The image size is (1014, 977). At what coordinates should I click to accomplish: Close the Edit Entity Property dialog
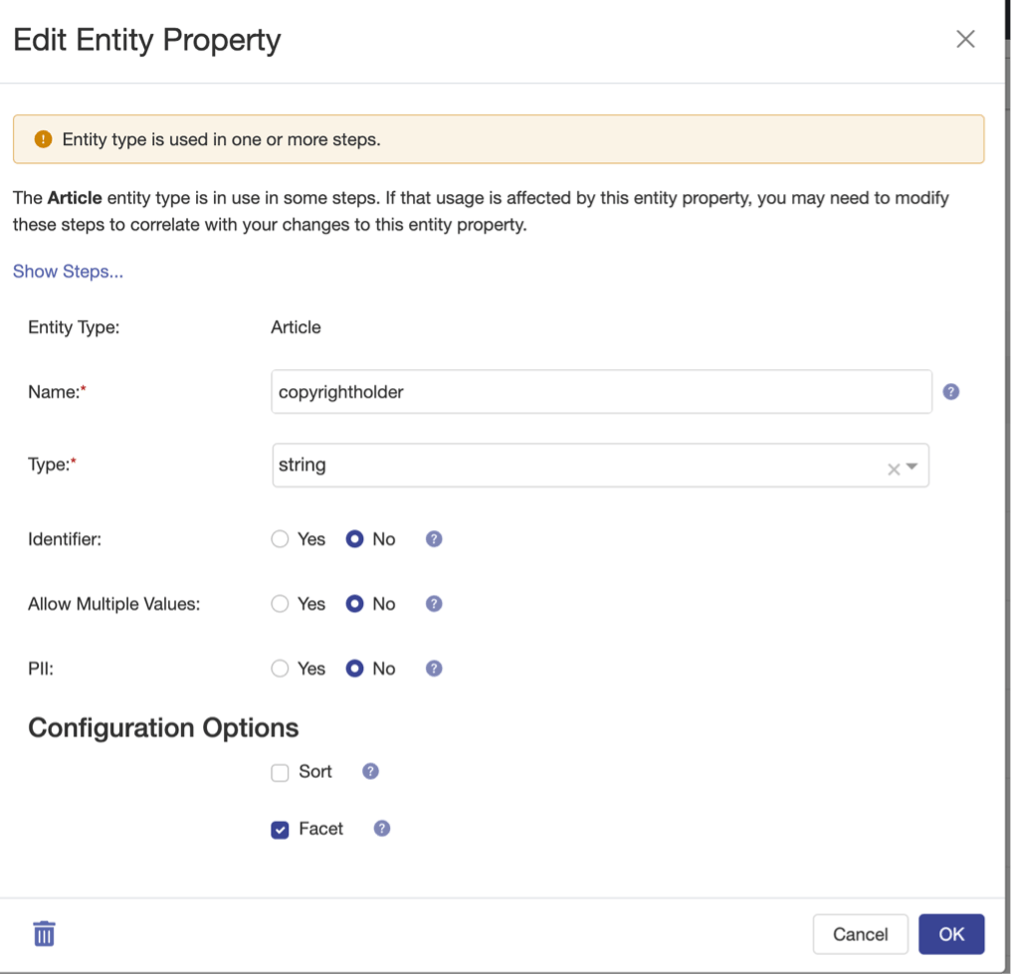click(965, 39)
